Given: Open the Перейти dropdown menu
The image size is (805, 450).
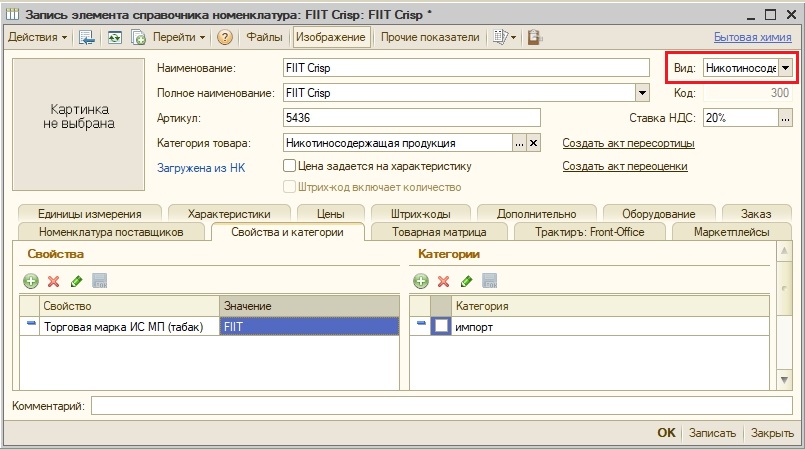Looking at the screenshot, I should click(x=179, y=37).
